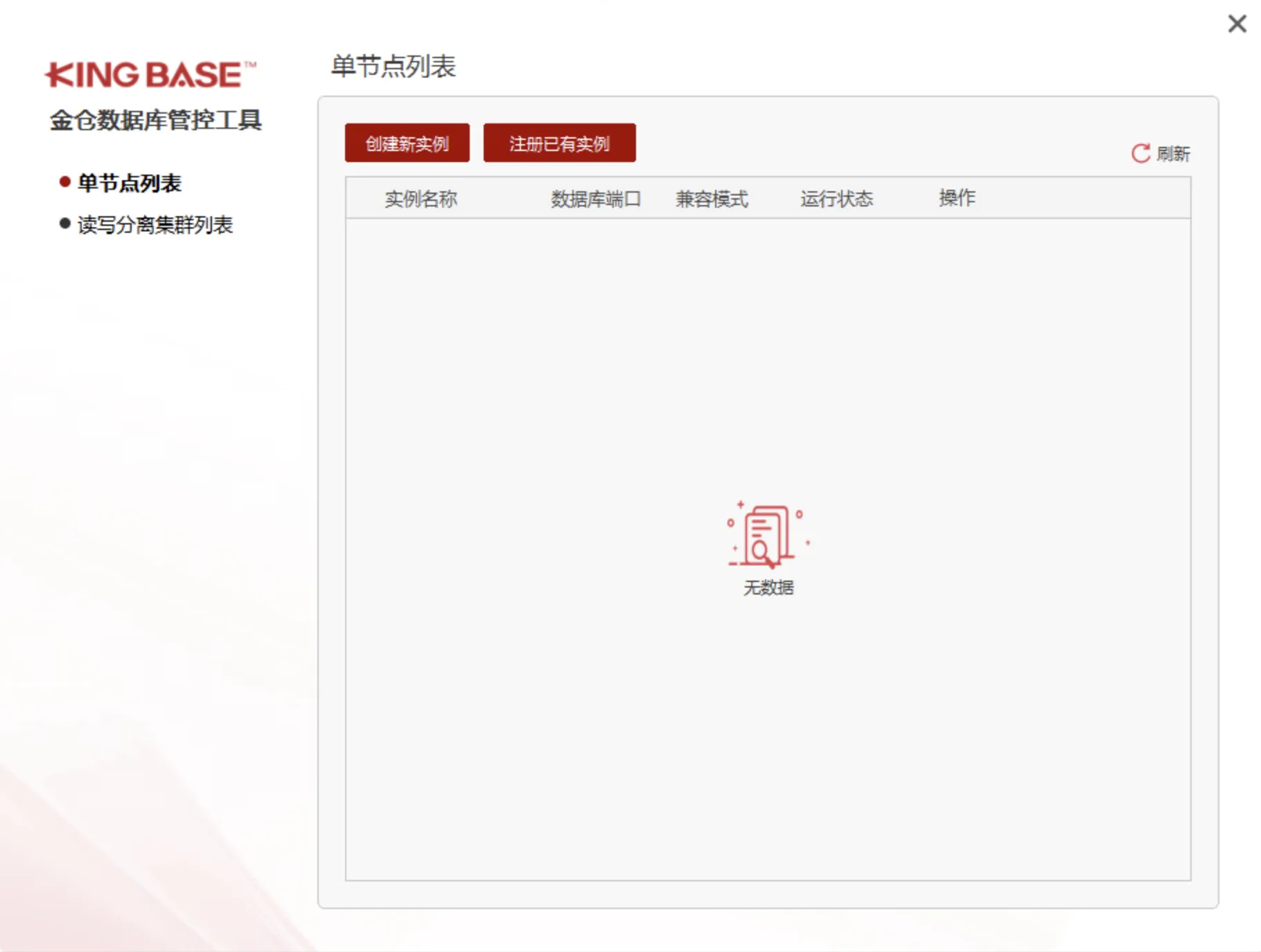Switch to 读写分离集群列表 view
Viewport: 1261px width, 952px height.
[156, 224]
